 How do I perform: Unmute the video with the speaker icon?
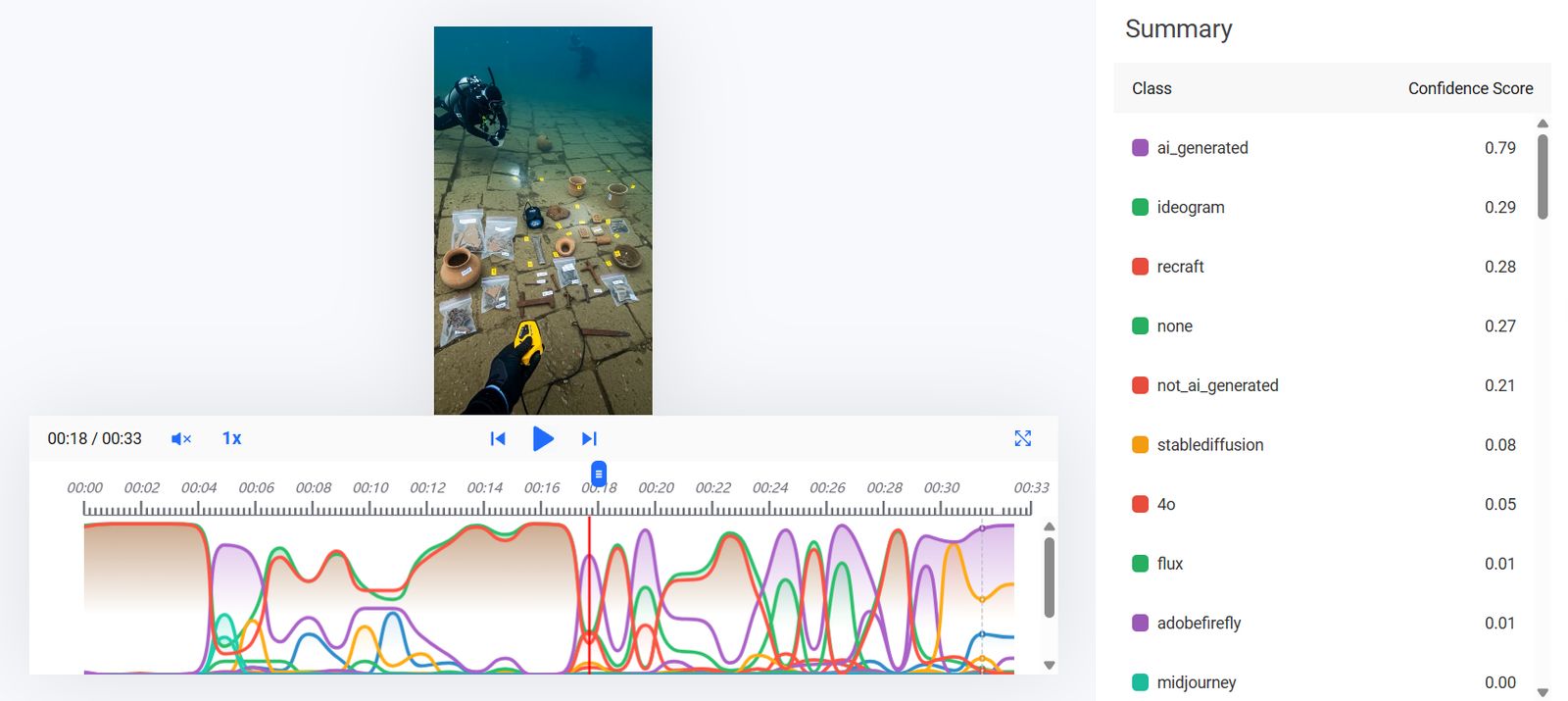click(x=181, y=439)
